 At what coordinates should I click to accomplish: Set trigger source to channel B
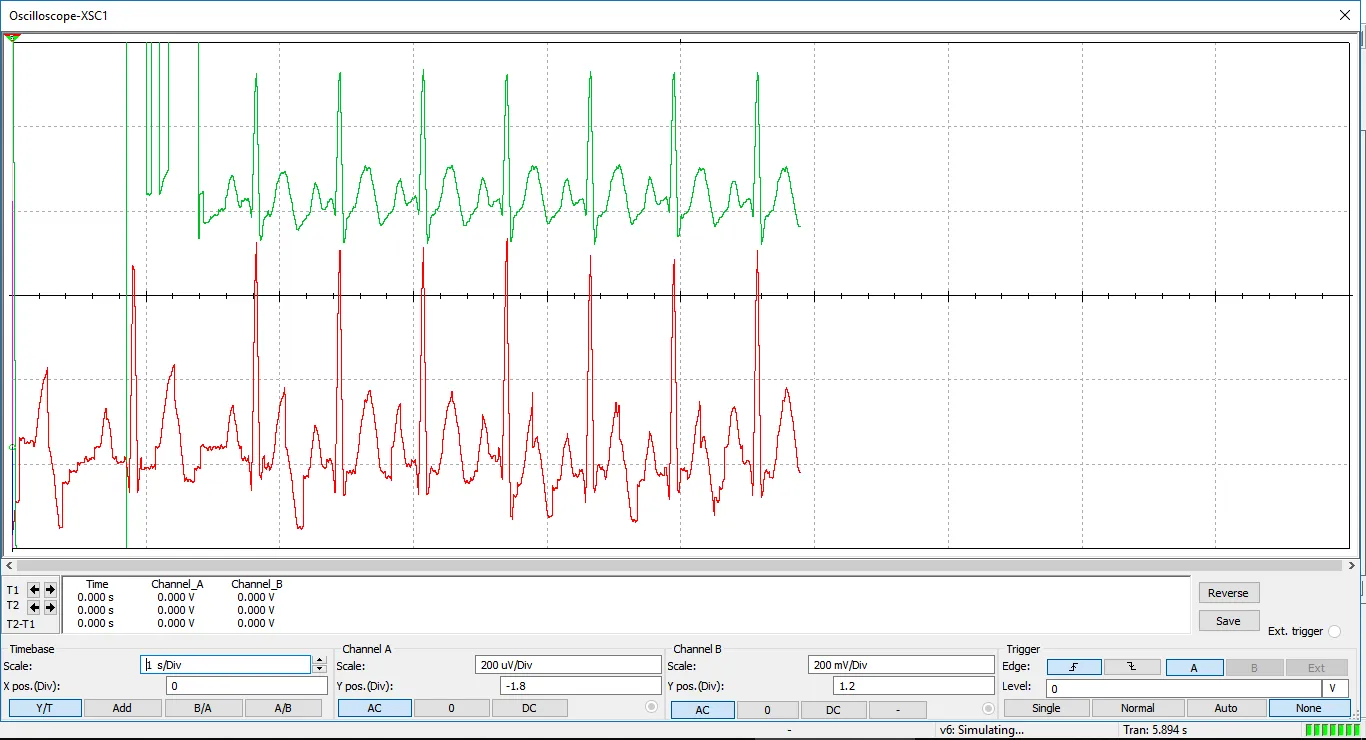tap(1253, 668)
